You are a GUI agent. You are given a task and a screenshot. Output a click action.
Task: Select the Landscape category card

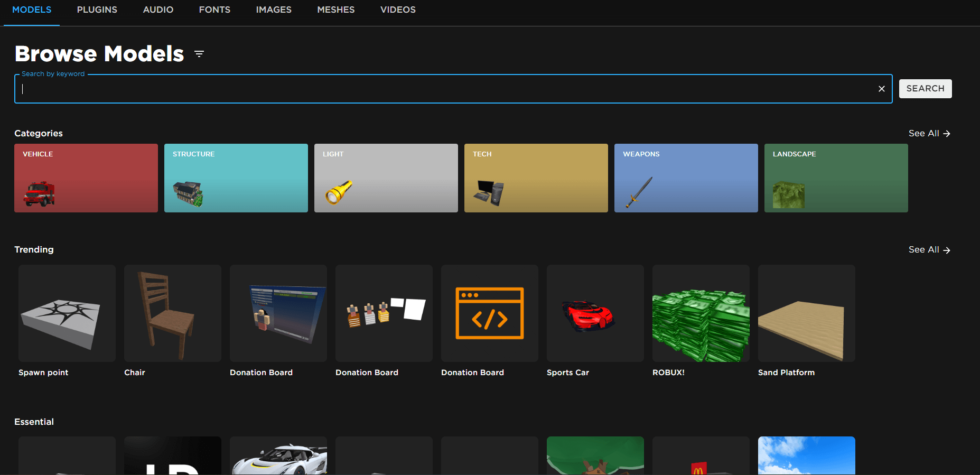pos(836,178)
